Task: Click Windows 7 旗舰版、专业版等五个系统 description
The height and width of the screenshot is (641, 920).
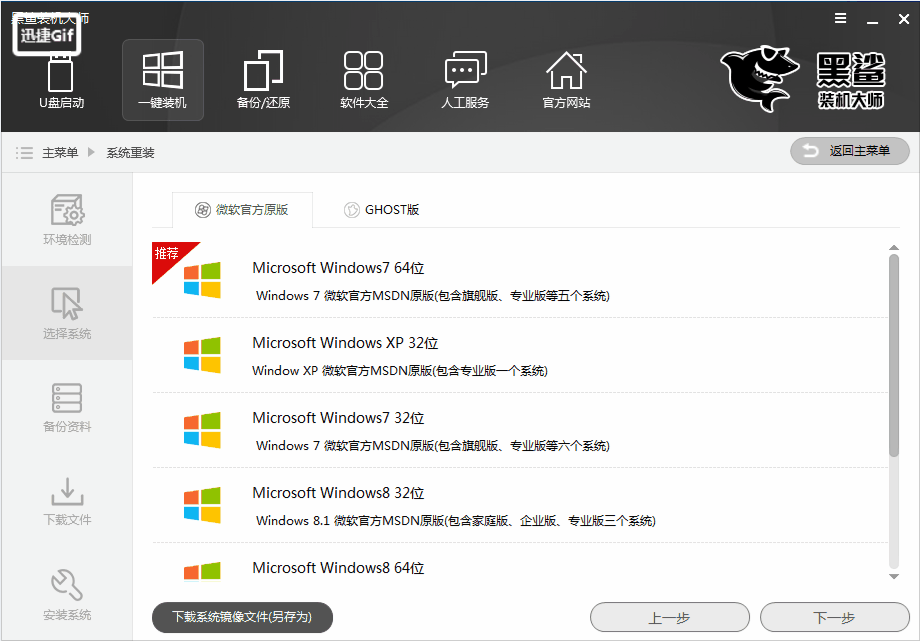Action: (433, 296)
